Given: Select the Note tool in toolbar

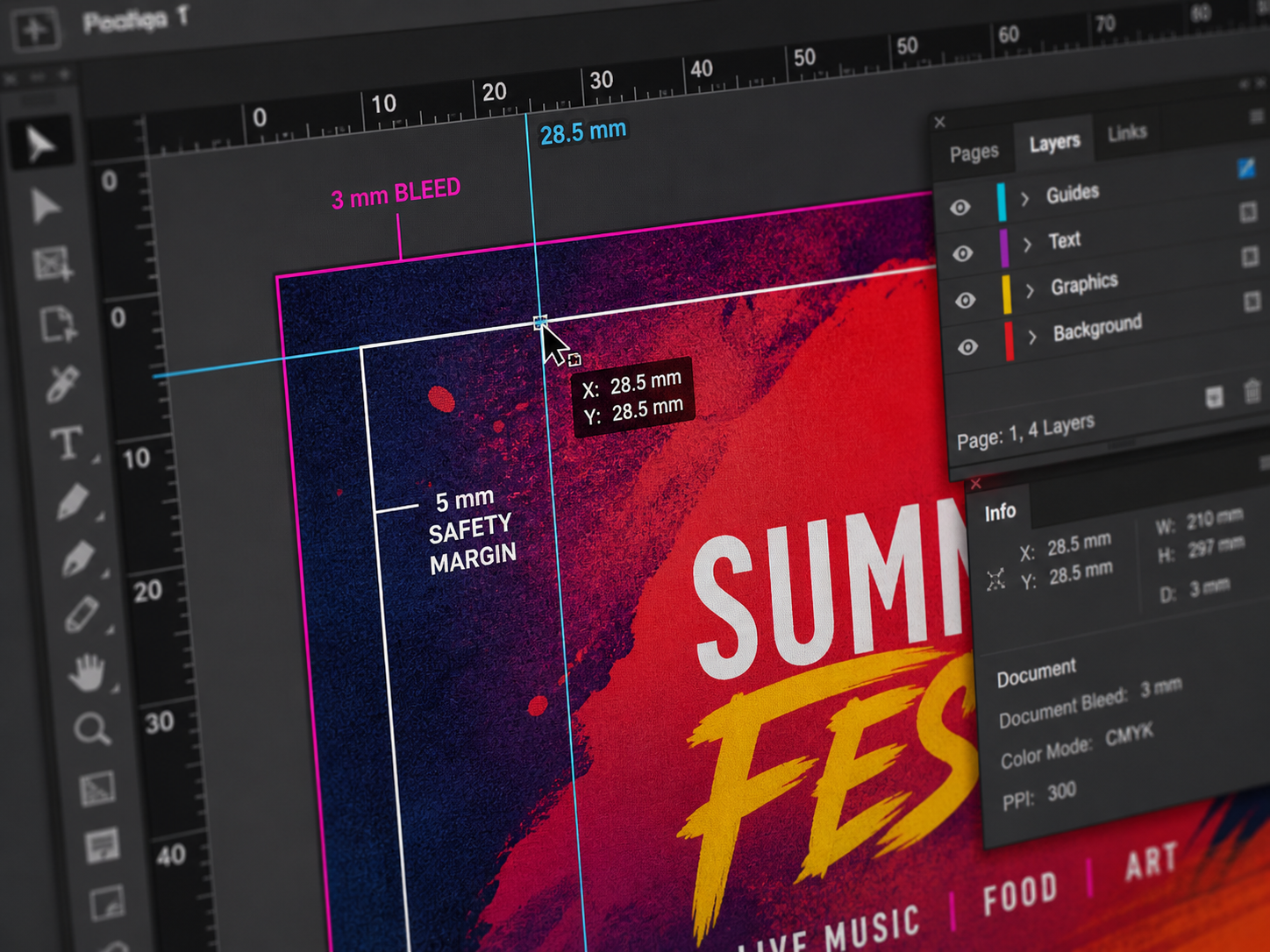Looking at the screenshot, I should (102, 845).
